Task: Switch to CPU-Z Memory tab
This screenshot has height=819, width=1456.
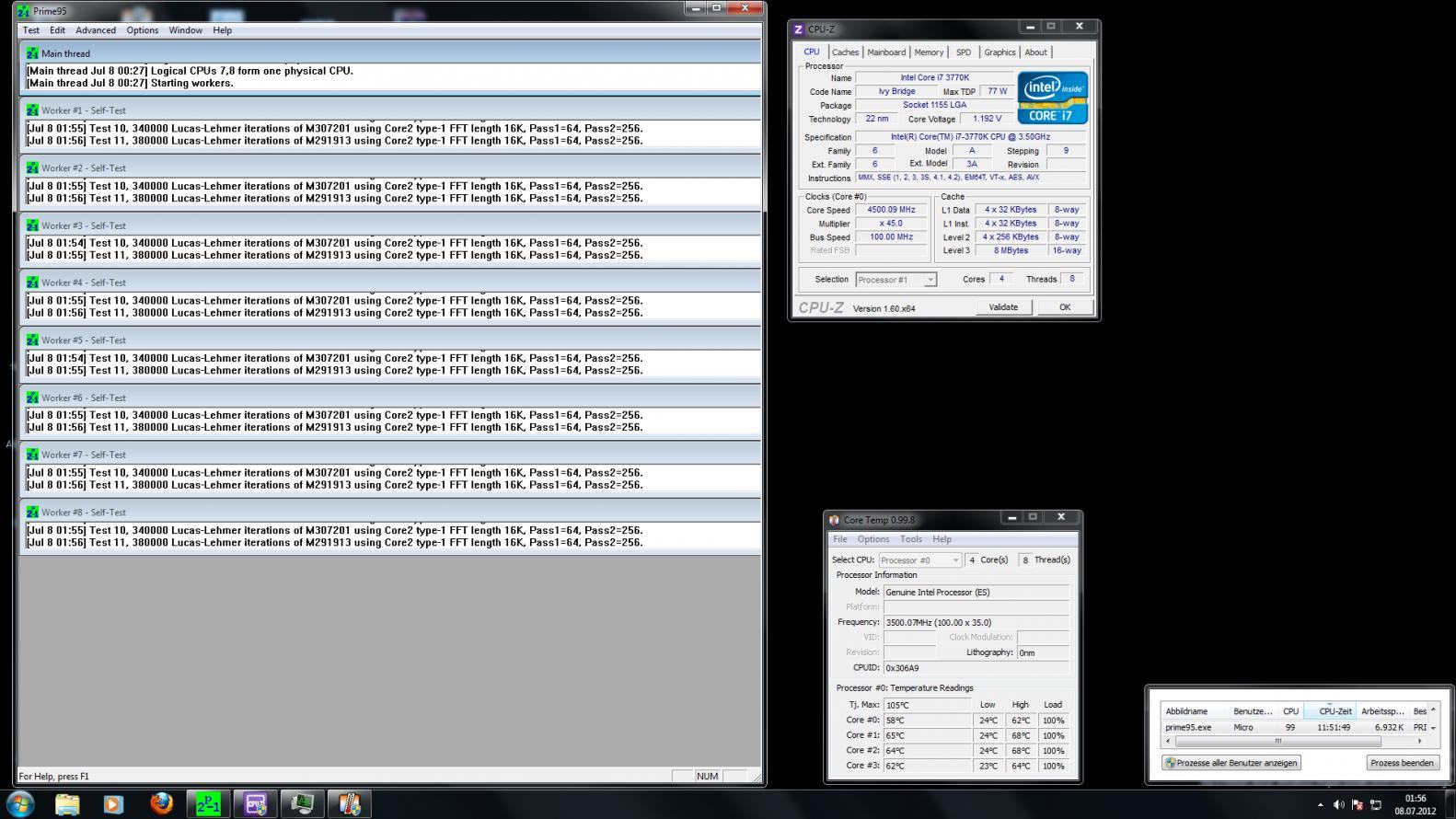Action: point(929,52)
